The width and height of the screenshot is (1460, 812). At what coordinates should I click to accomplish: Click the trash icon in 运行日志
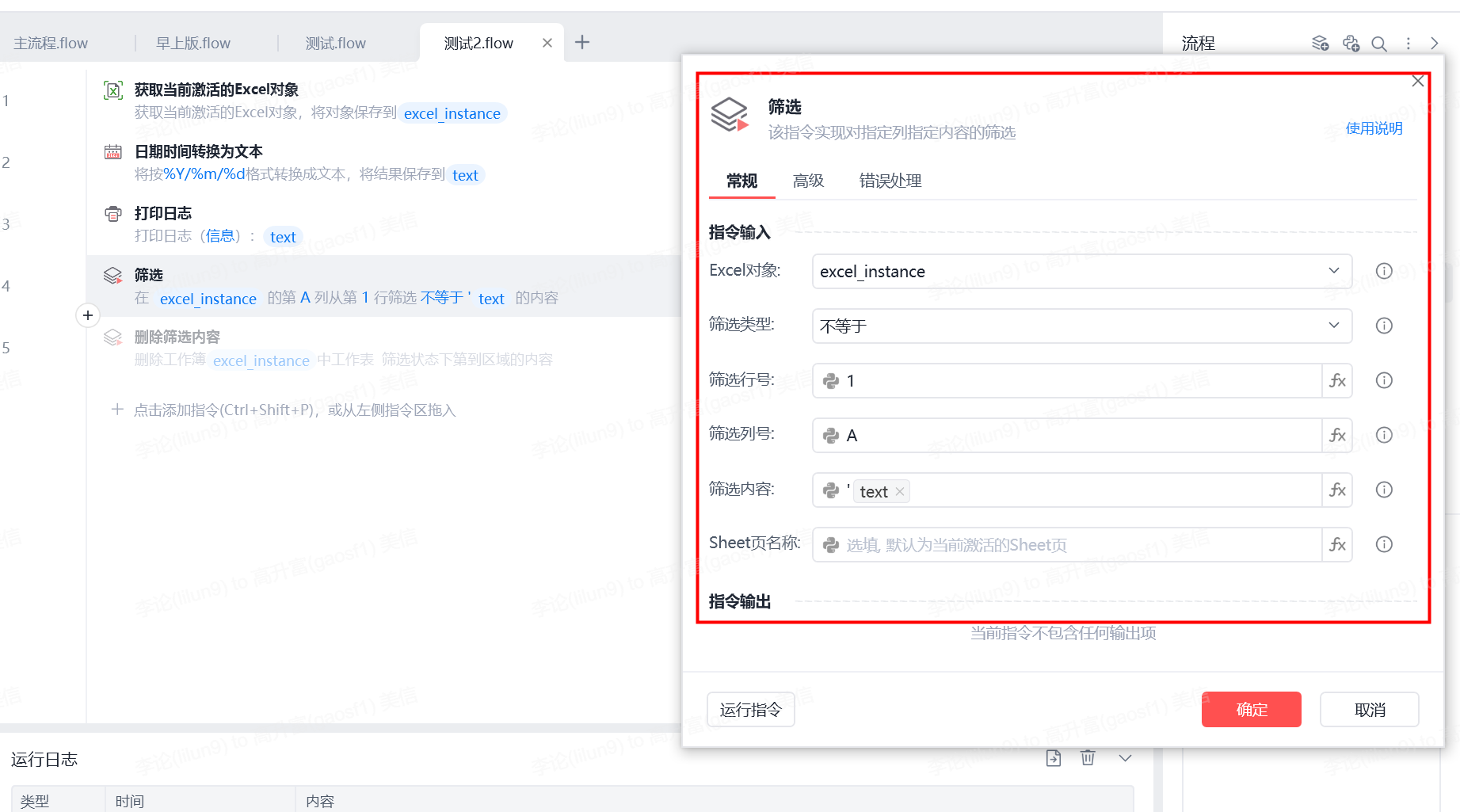tap(1088, 758)
